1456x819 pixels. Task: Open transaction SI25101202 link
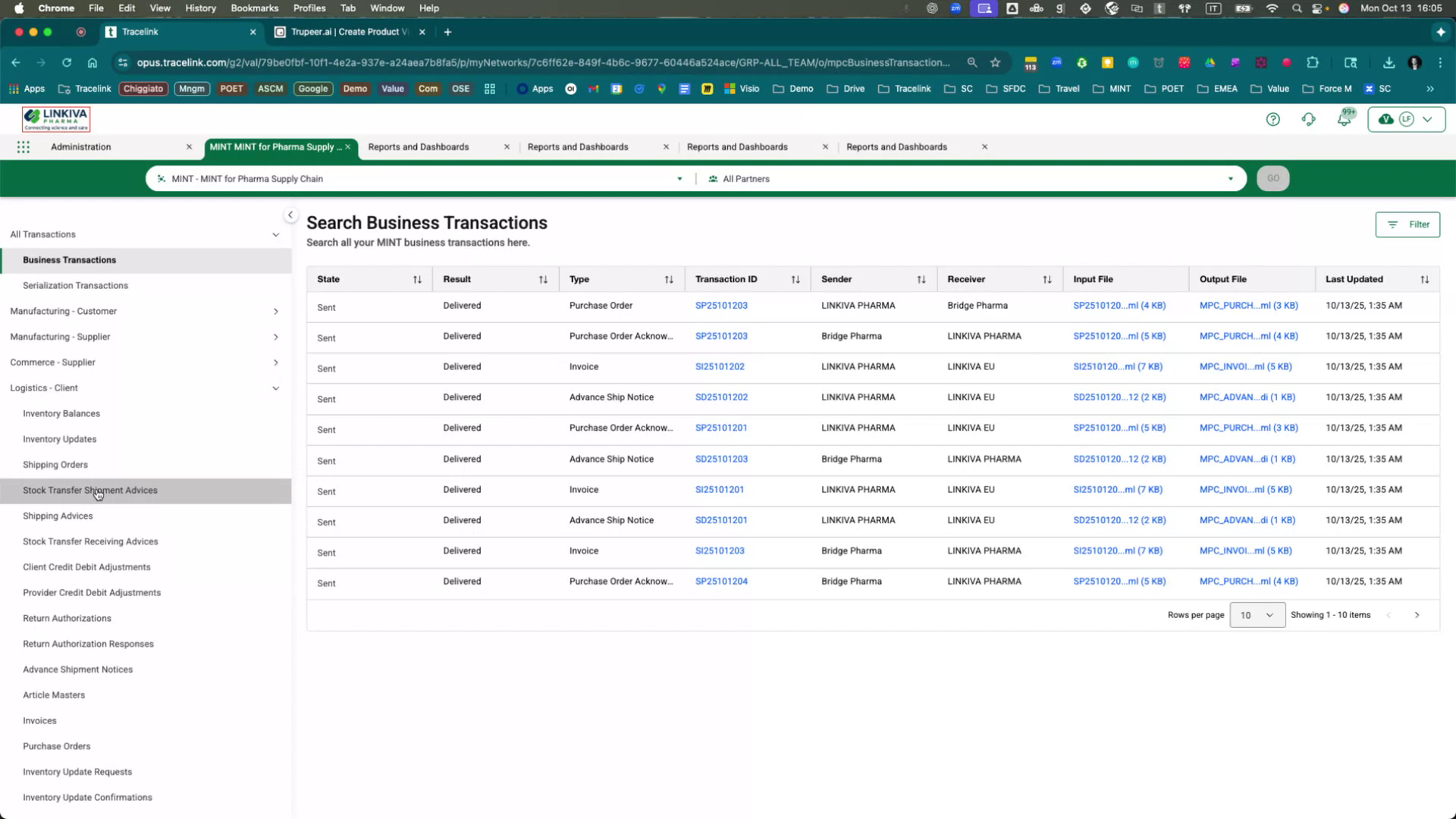coord(719,366)
